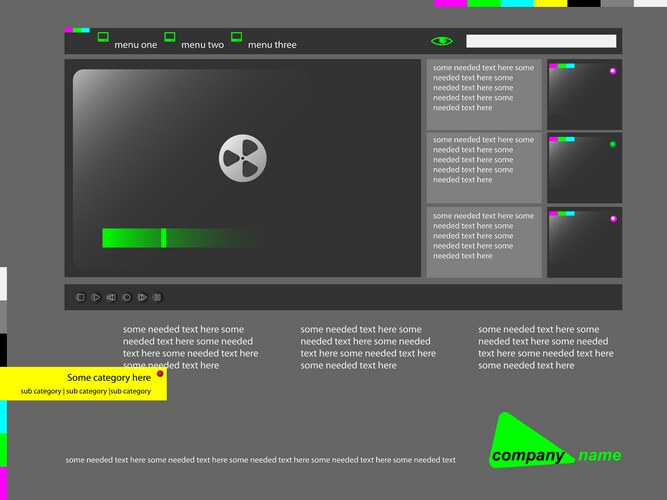Click the green monitor icon beside menu one
This screenshot has width=667, height=500.
[x=103, y=37]
